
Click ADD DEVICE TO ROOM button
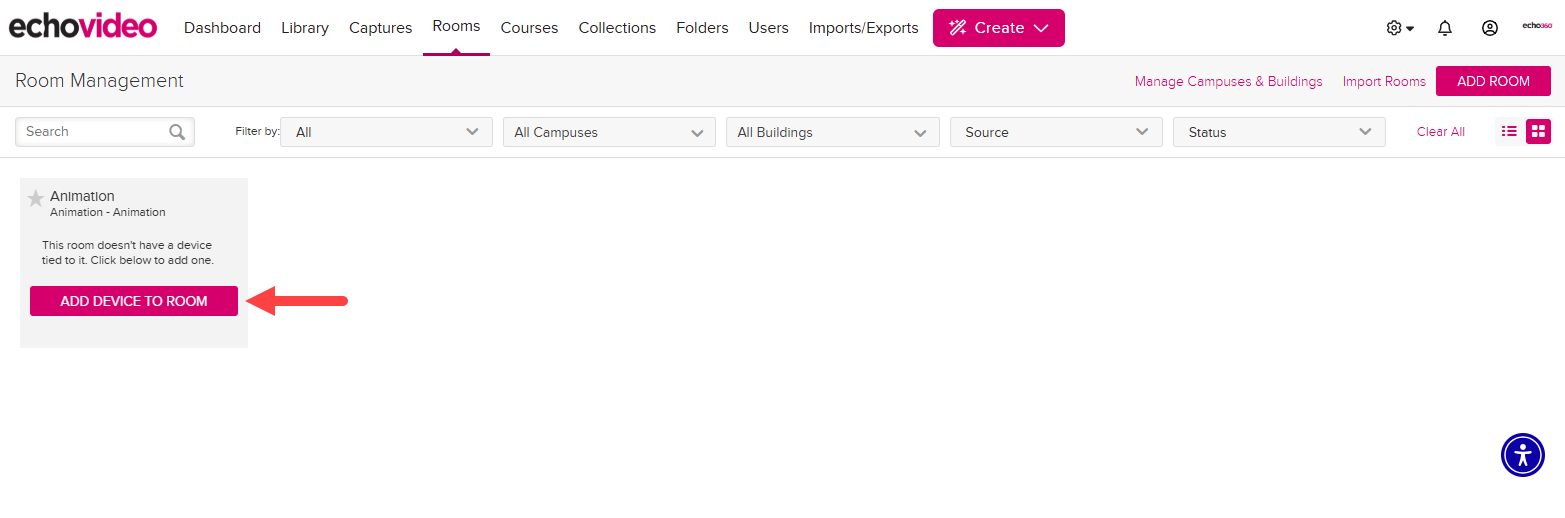[134, 301]
